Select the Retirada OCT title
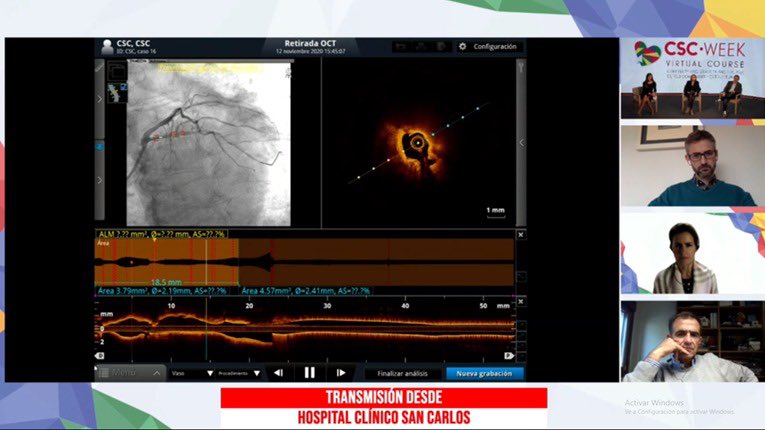Image resolution: width=765 pixels, height=430 pixels. (310, 43)
